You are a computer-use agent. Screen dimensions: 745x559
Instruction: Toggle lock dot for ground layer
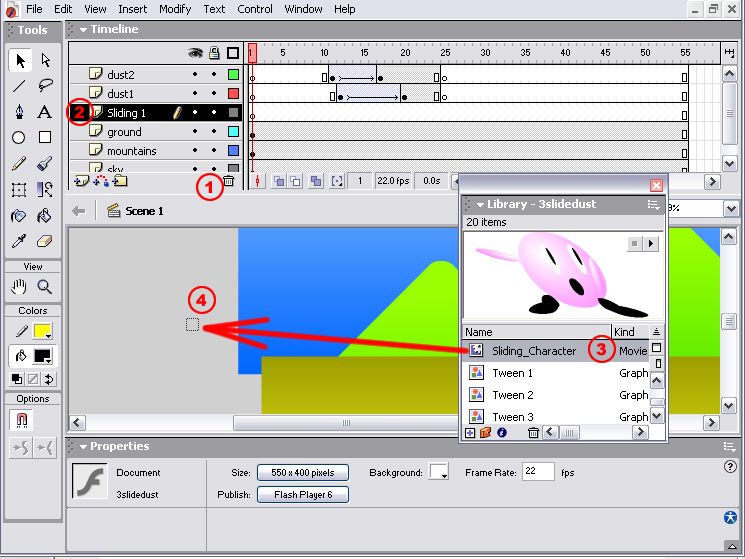[x=214, y=132]
